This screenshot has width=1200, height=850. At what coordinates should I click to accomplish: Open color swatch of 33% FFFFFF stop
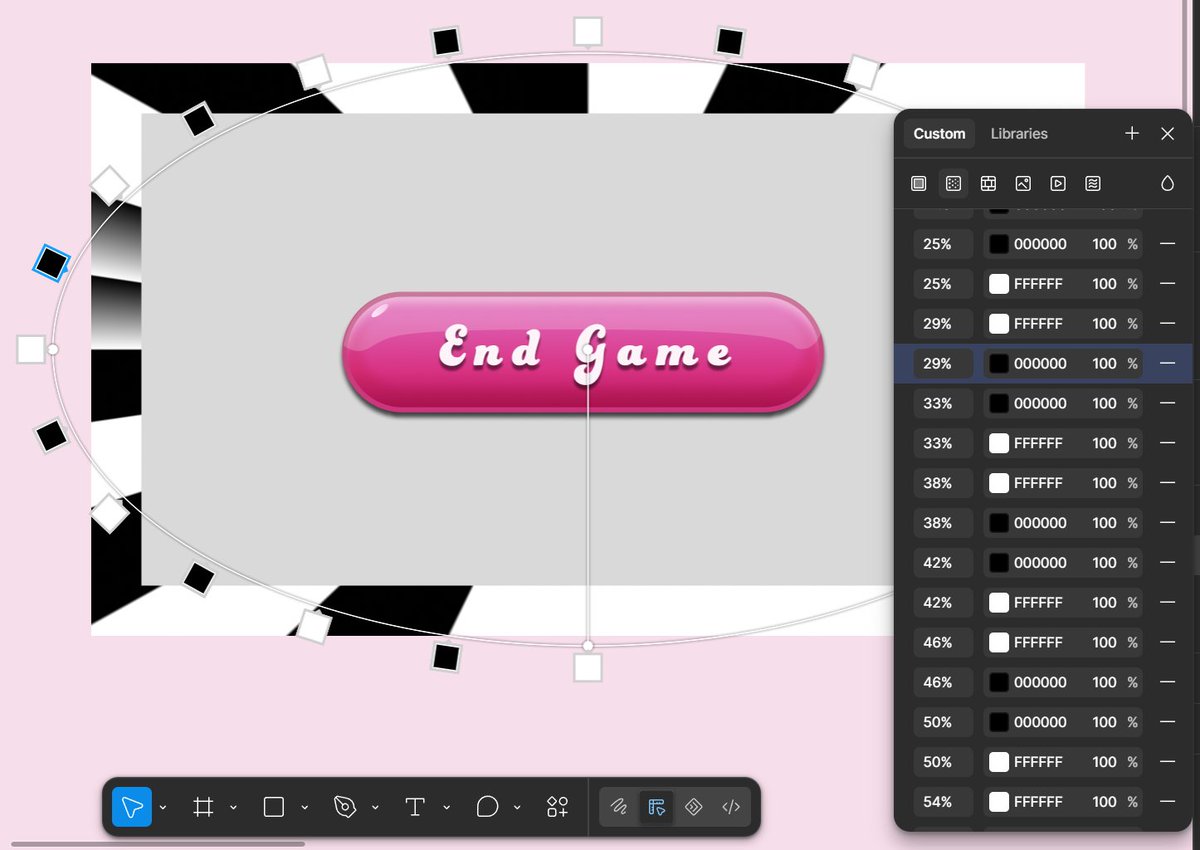click(x=999, y=443)
